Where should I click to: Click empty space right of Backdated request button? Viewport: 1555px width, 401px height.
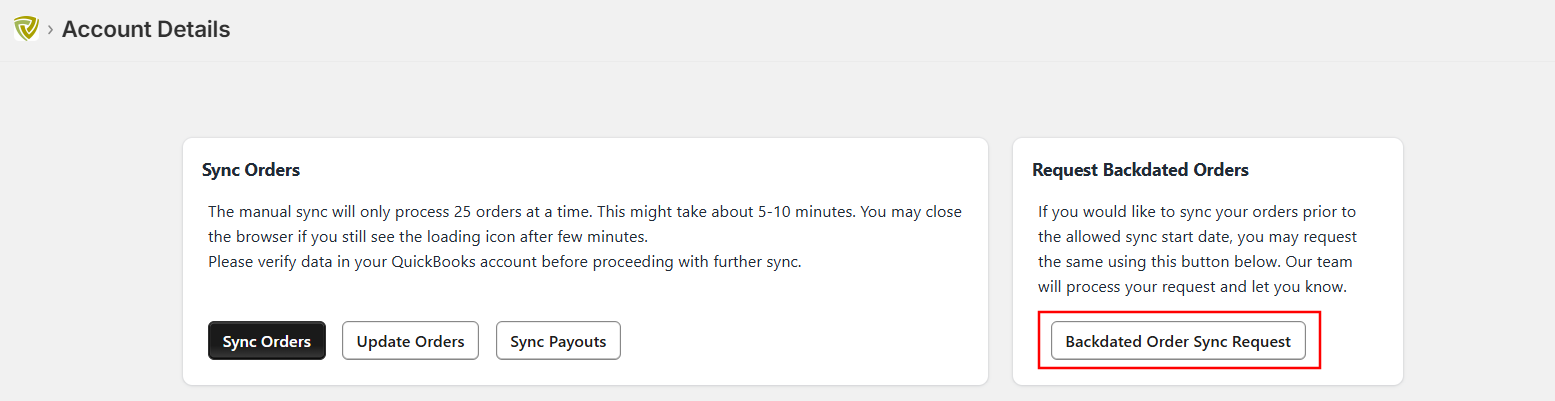1360,341
